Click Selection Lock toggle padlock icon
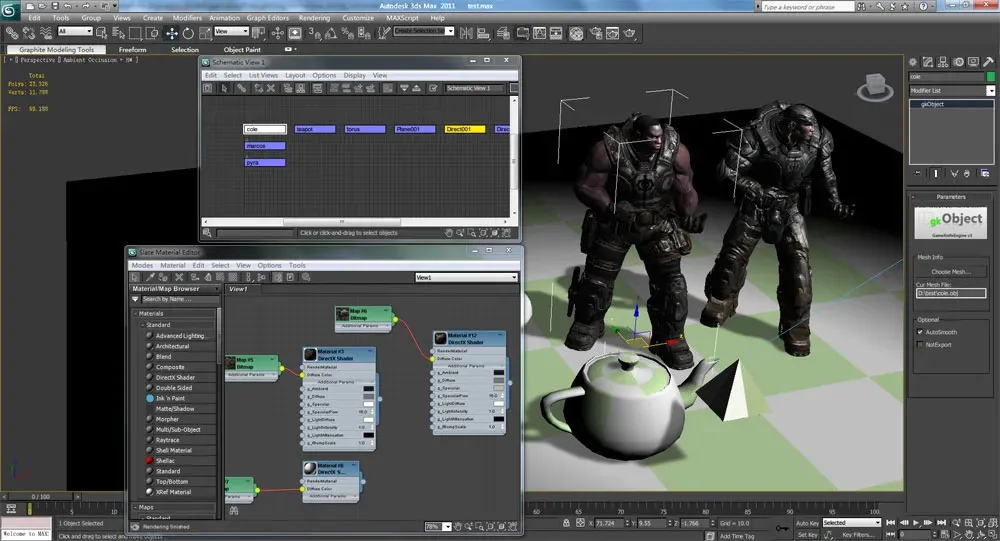This screenshot has width=1000, height=541. coord(566,522)
